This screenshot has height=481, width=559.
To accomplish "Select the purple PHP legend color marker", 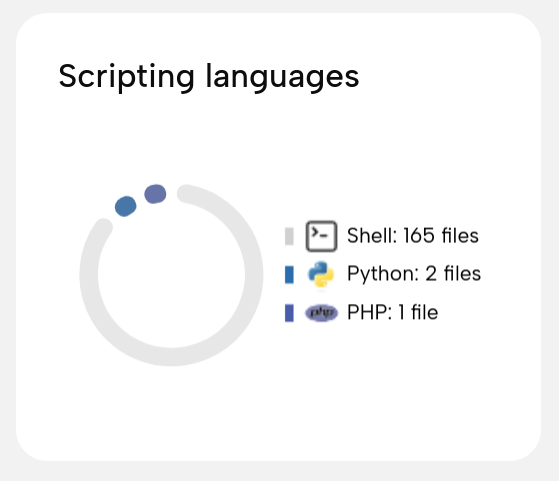I will [x=289, y=313].
